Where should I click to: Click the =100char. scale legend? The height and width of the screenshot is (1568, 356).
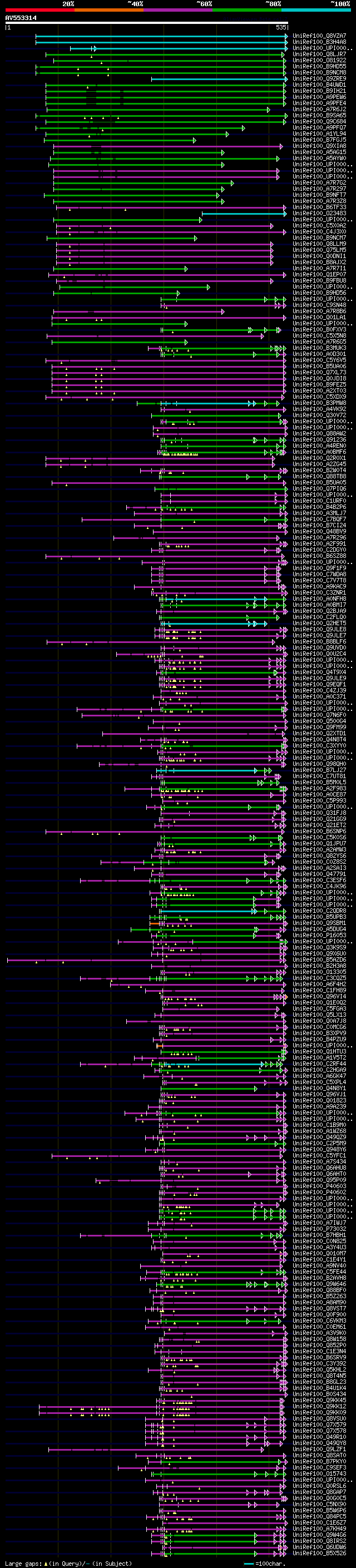pyautogui.click(x=265, y=1563)
